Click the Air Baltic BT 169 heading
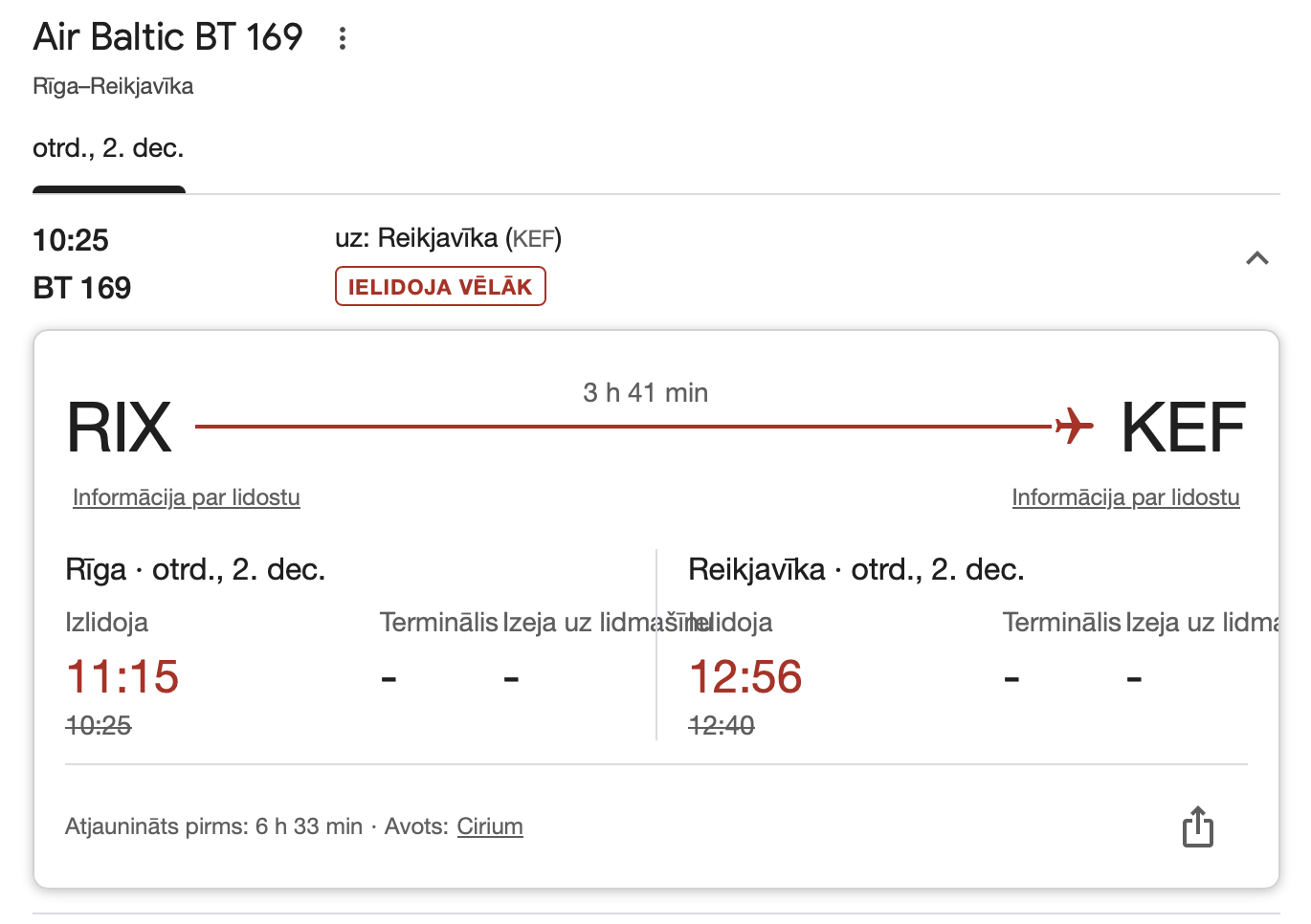Viewport: 1311px width, 924px height. (x=168, y=37)
